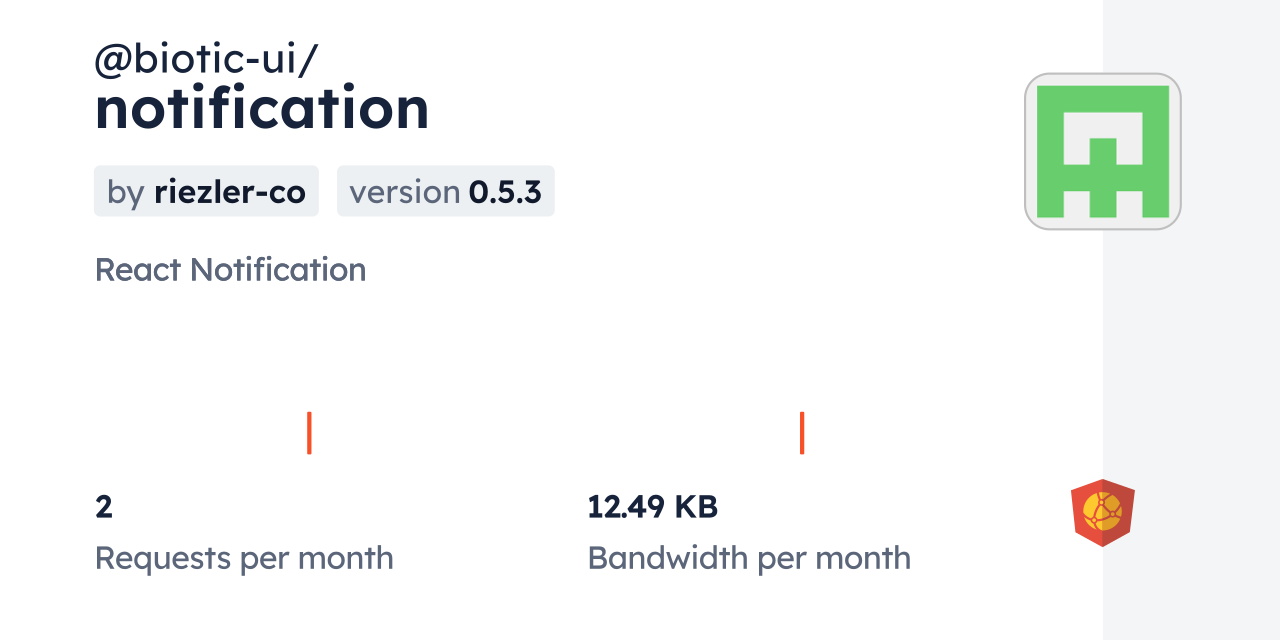Click the yellow globe inside the jsDelivr logo
Image resolution: width=1280 pixels, height=640 pixels.
coord(1102,511)
